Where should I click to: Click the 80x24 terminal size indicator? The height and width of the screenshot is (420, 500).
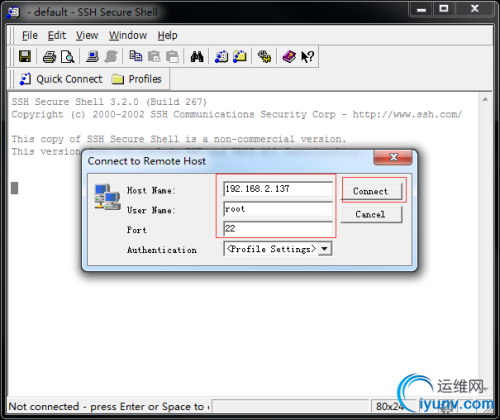coord(390,407)
